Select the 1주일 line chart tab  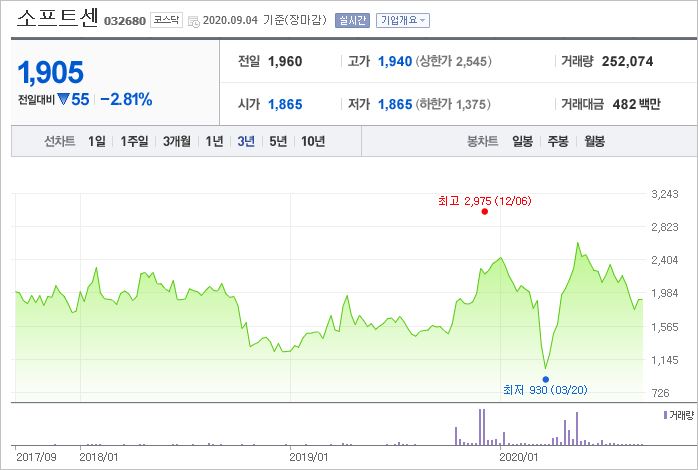[134, 142]
